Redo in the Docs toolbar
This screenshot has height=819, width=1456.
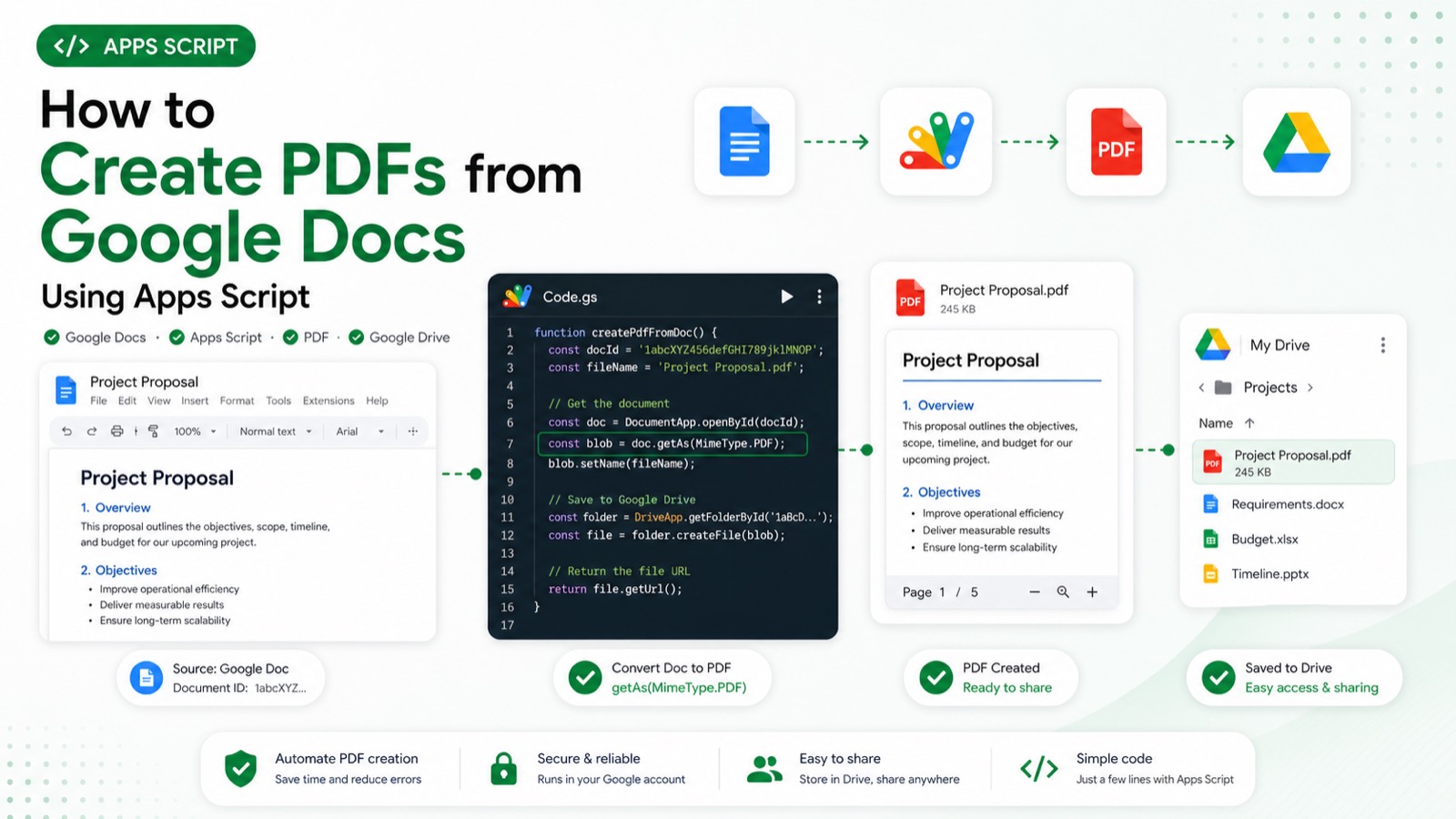pos(91,431)
